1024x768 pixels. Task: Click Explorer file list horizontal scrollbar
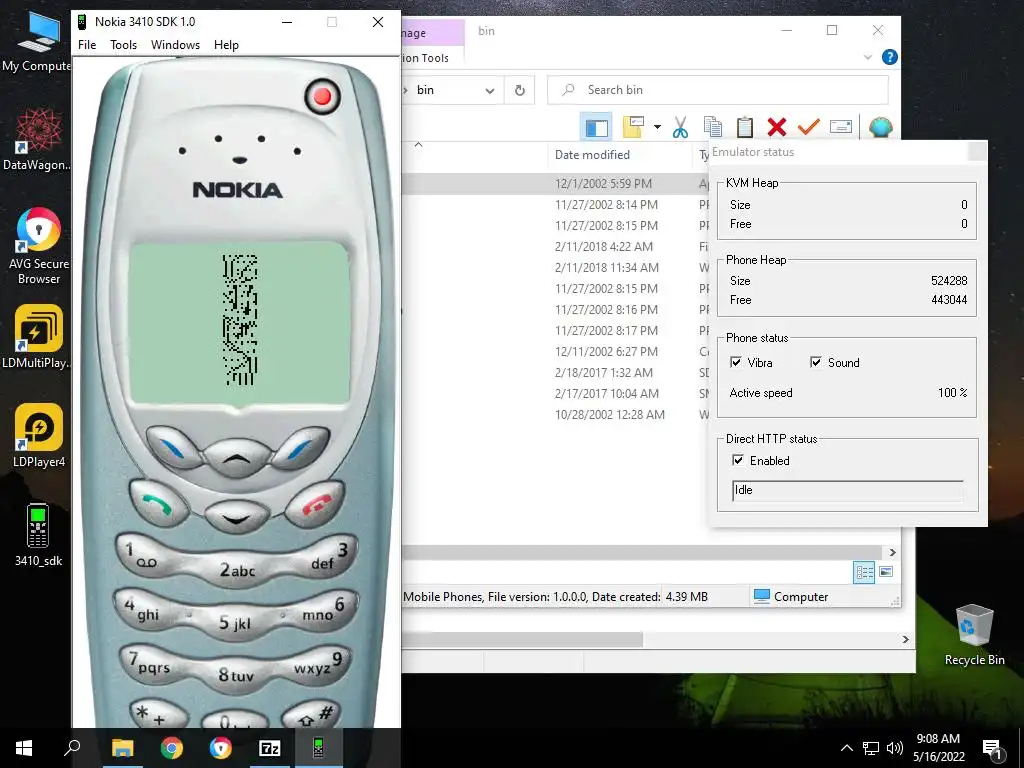[643, 552]
